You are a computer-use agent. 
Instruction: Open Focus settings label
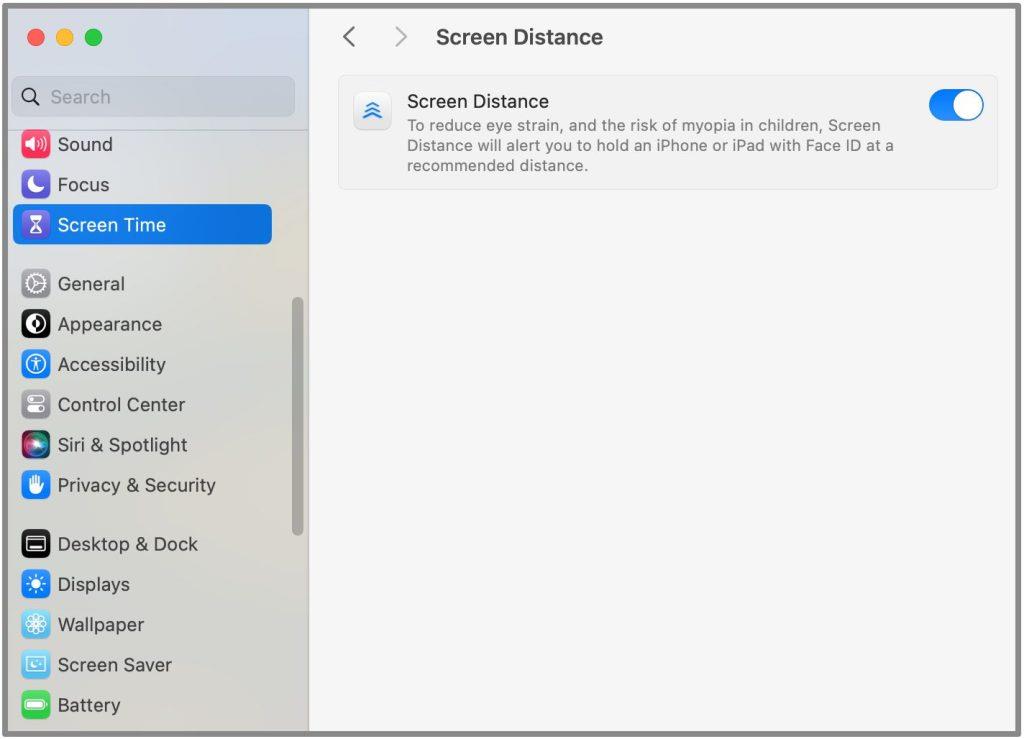[84, 185]
